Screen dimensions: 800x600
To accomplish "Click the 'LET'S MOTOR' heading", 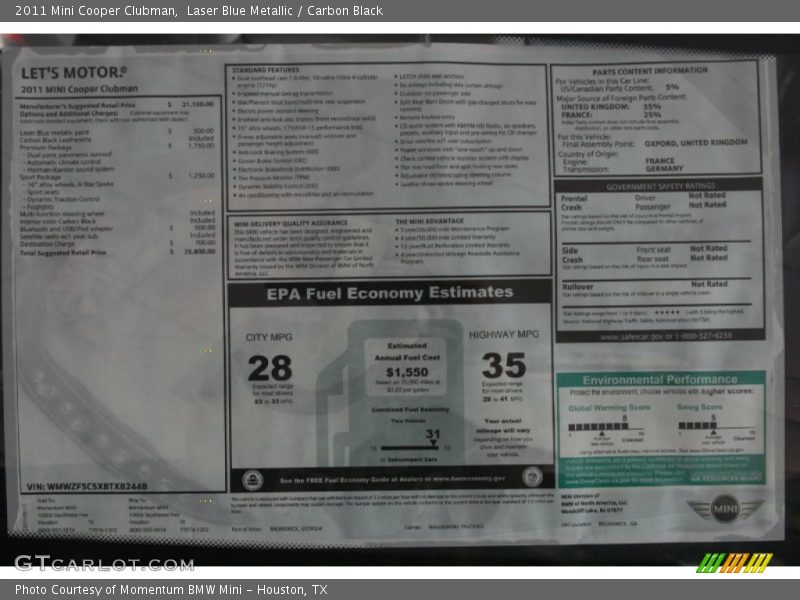I will 74,73.
